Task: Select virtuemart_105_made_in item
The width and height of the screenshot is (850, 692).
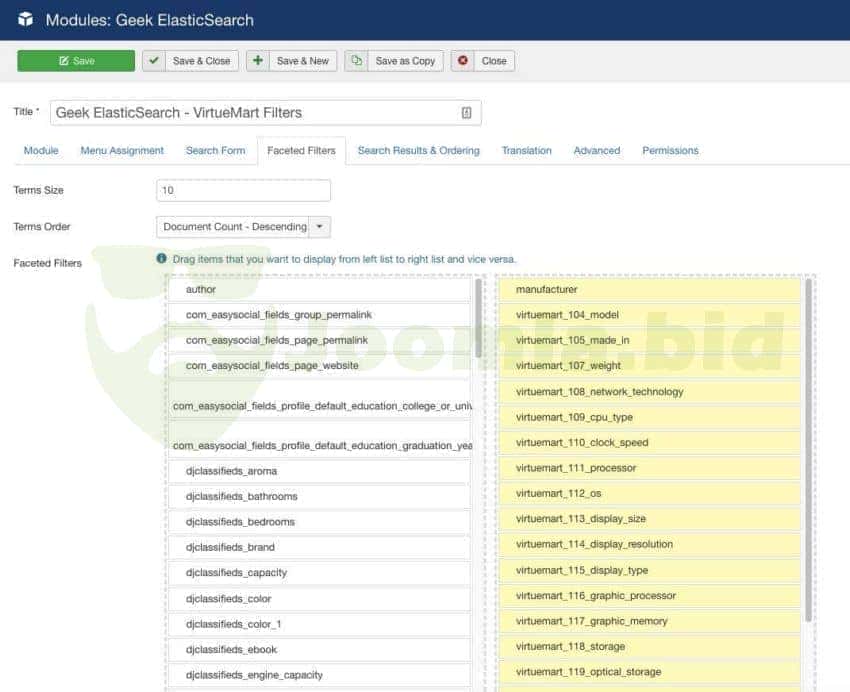Action: pyautogui.click(x=649, y=340)
